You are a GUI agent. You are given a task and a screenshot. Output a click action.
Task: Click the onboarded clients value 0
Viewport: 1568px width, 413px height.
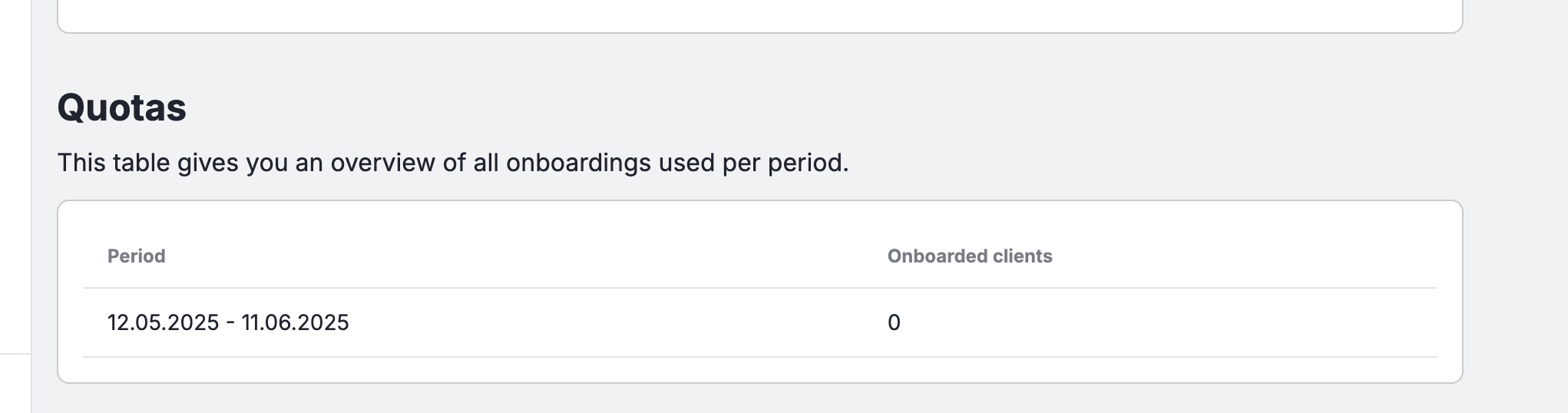[894, 322]
